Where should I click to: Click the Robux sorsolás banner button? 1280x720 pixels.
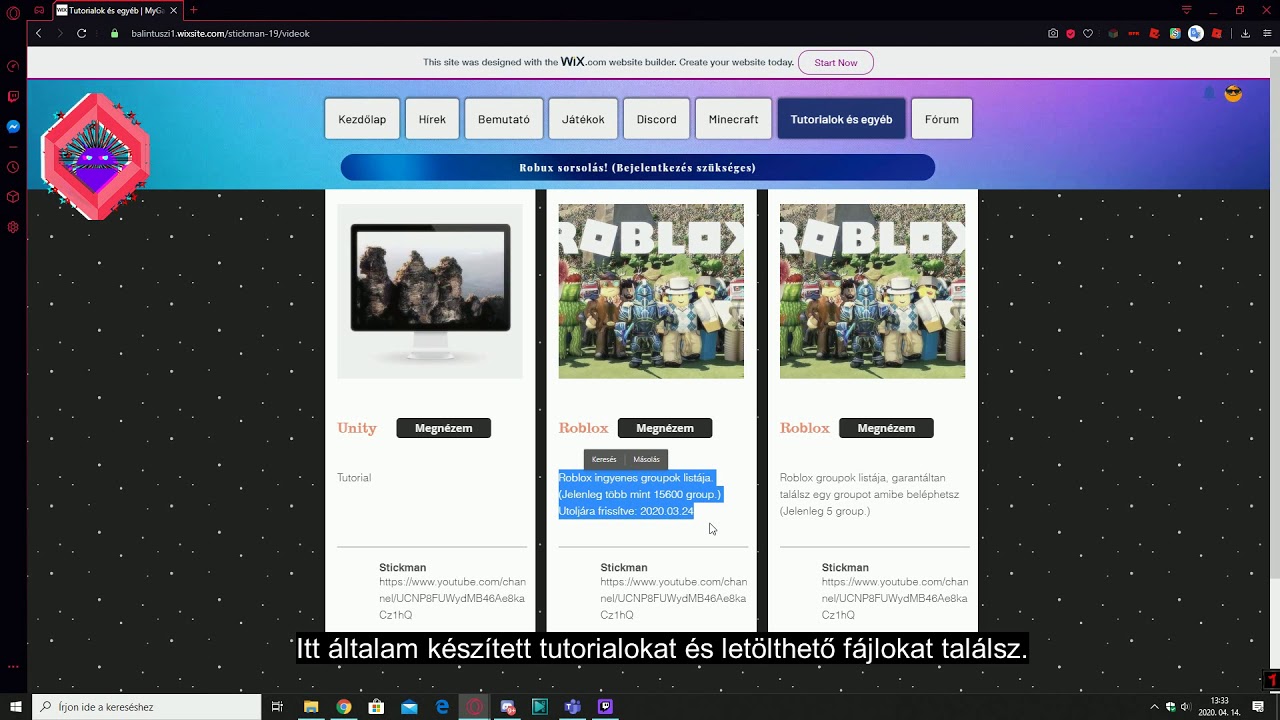(637, 167)
